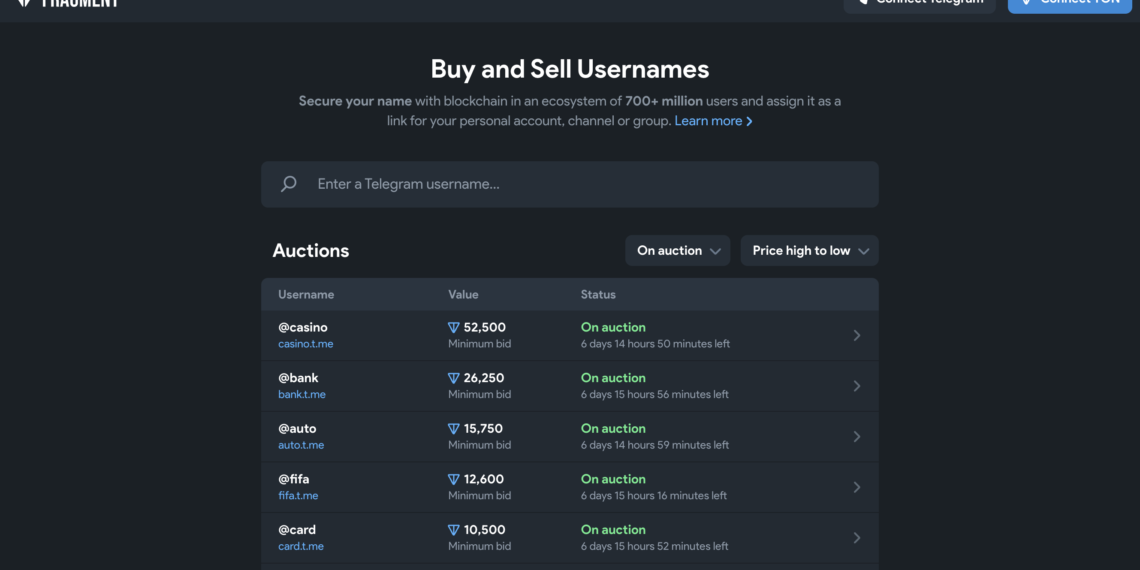1140x570 pixels.
Task: Click '6 days 15 hours 56 minutes left'
Action: (654, 395)
